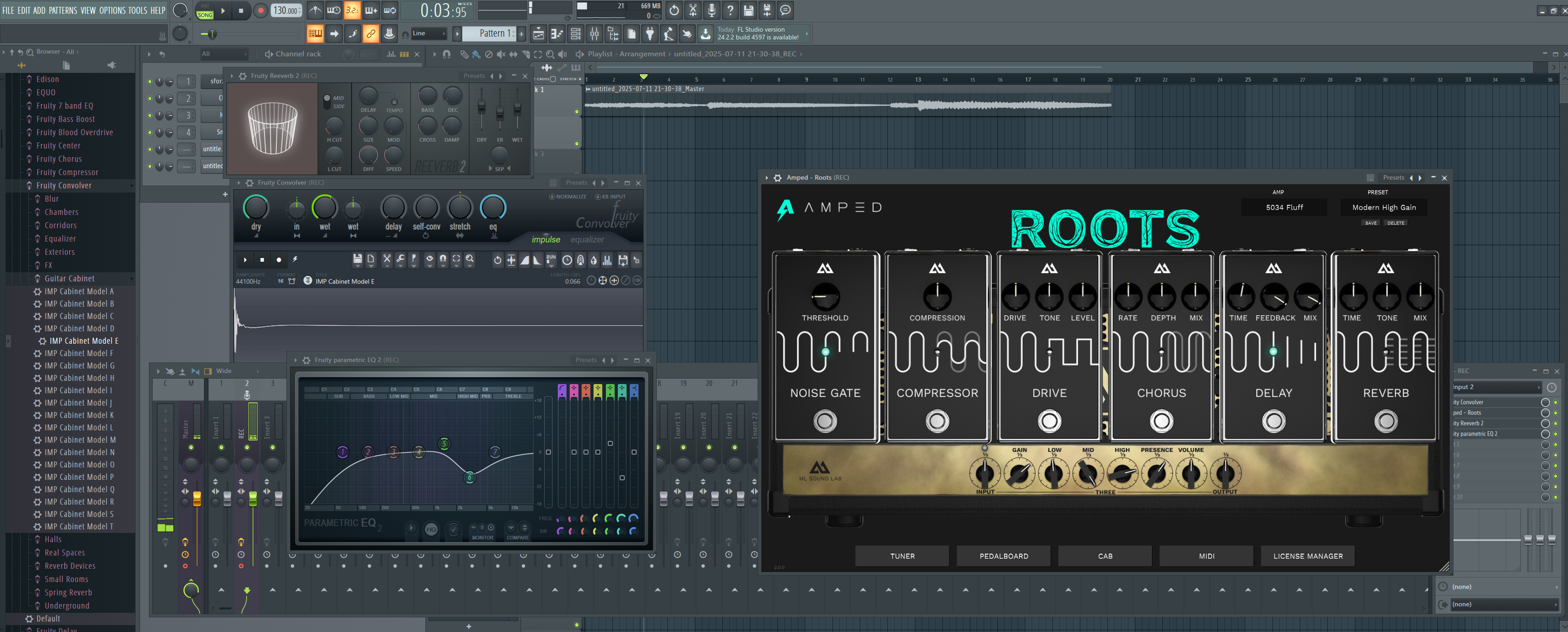The image size is (1568, 632).
Task: Click the normalize waveform icon in Fruity Convolver
Action: pos(512,260)
